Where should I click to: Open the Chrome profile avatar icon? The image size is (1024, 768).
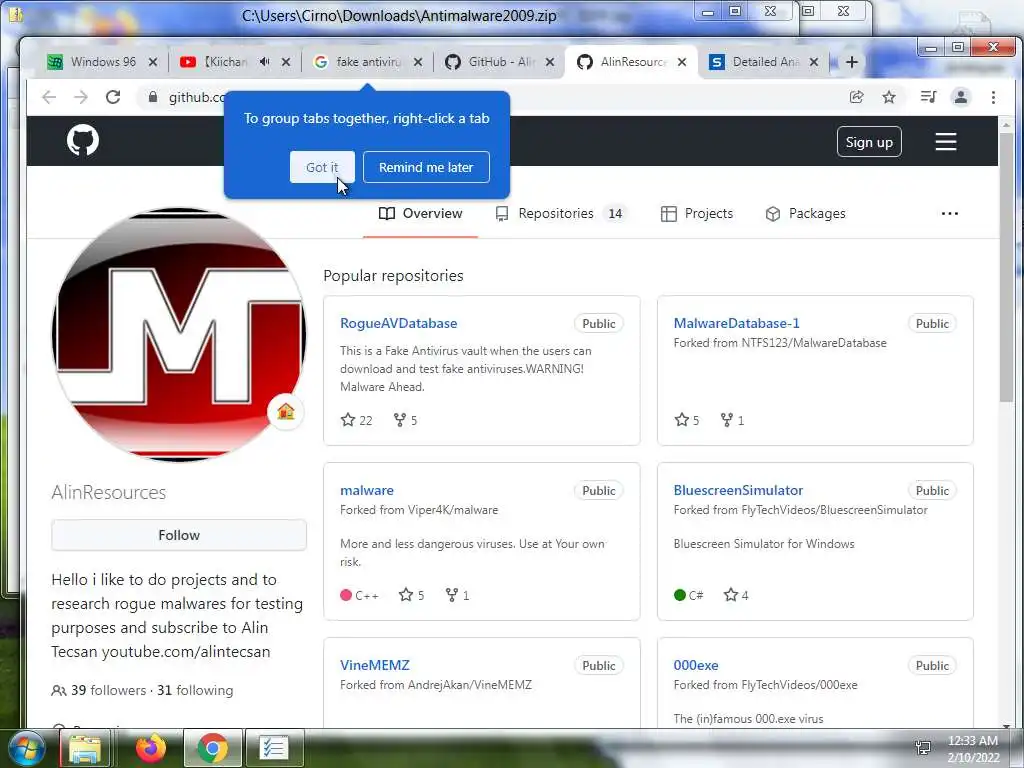pyautogui.click(x=961, y=97)
